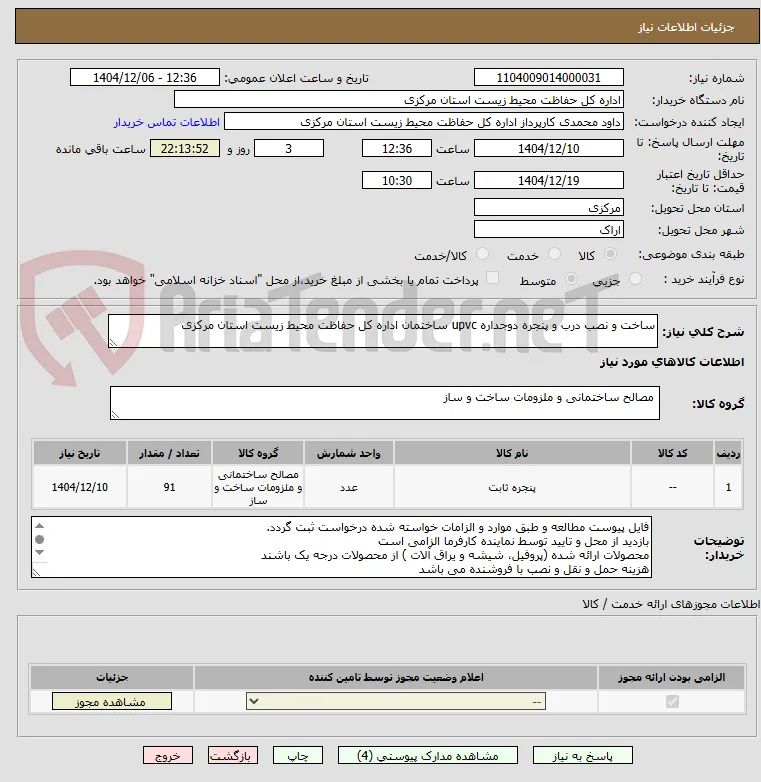Click the شهر محل تحویل field اراک
This screenshot has width=761, height=782.
pos(549,229)
